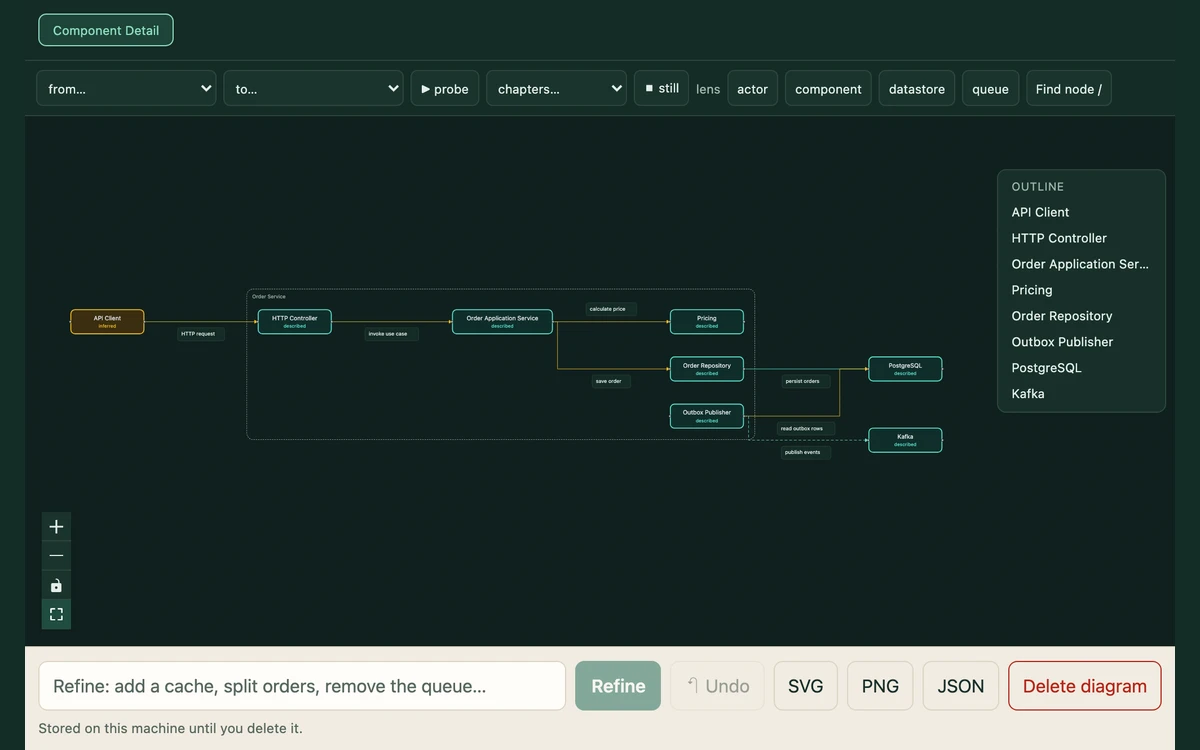Toggle the component lens filter
The height and width of the screenshot is (750, 1200).
pos(828,88)
